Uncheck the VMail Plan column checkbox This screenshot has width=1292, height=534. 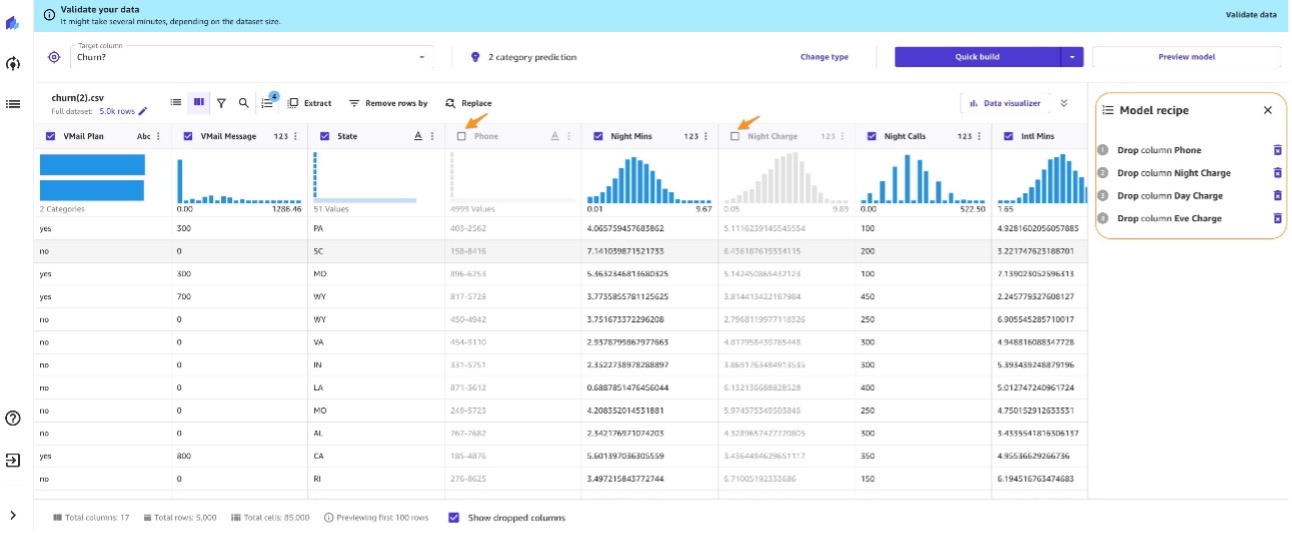[51, 136]
